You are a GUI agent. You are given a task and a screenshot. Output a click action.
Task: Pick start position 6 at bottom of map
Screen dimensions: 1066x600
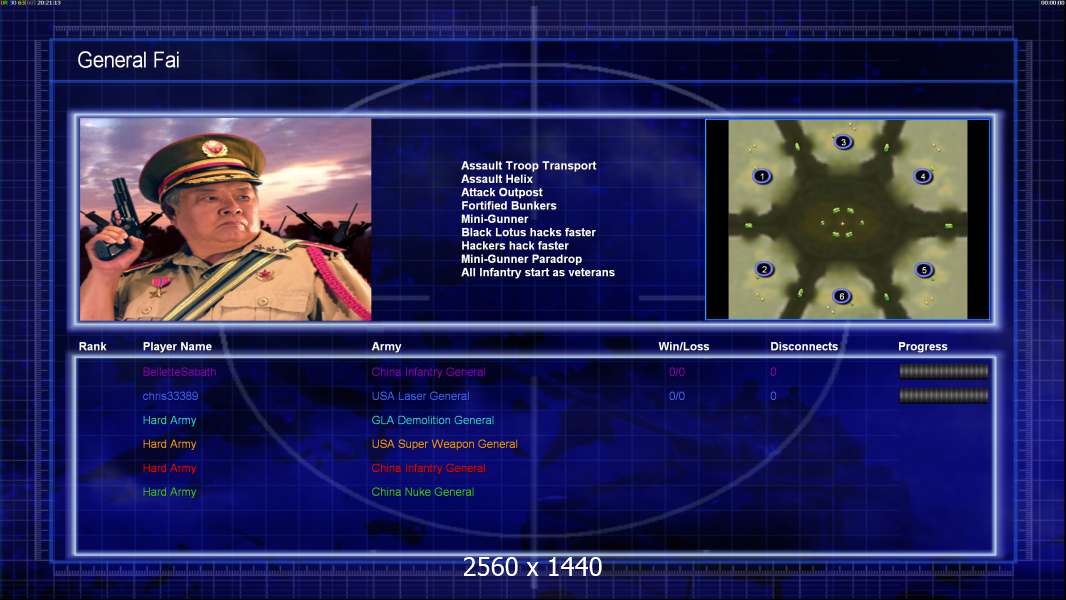[x=842, y=296]
